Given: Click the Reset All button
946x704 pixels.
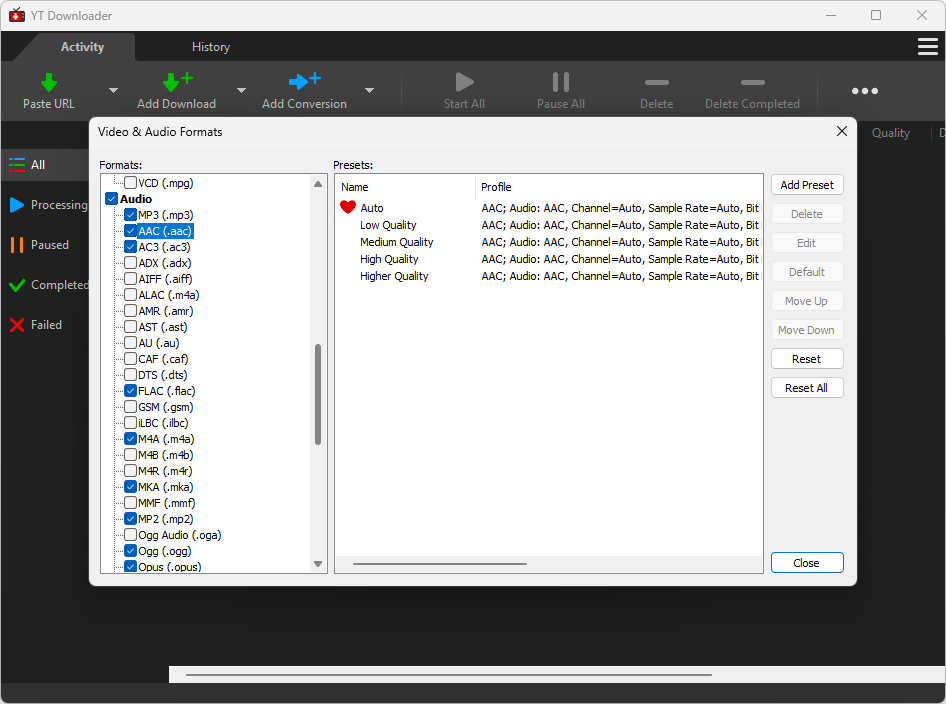Looking at the screenshot, I should [x=807, y=388].
